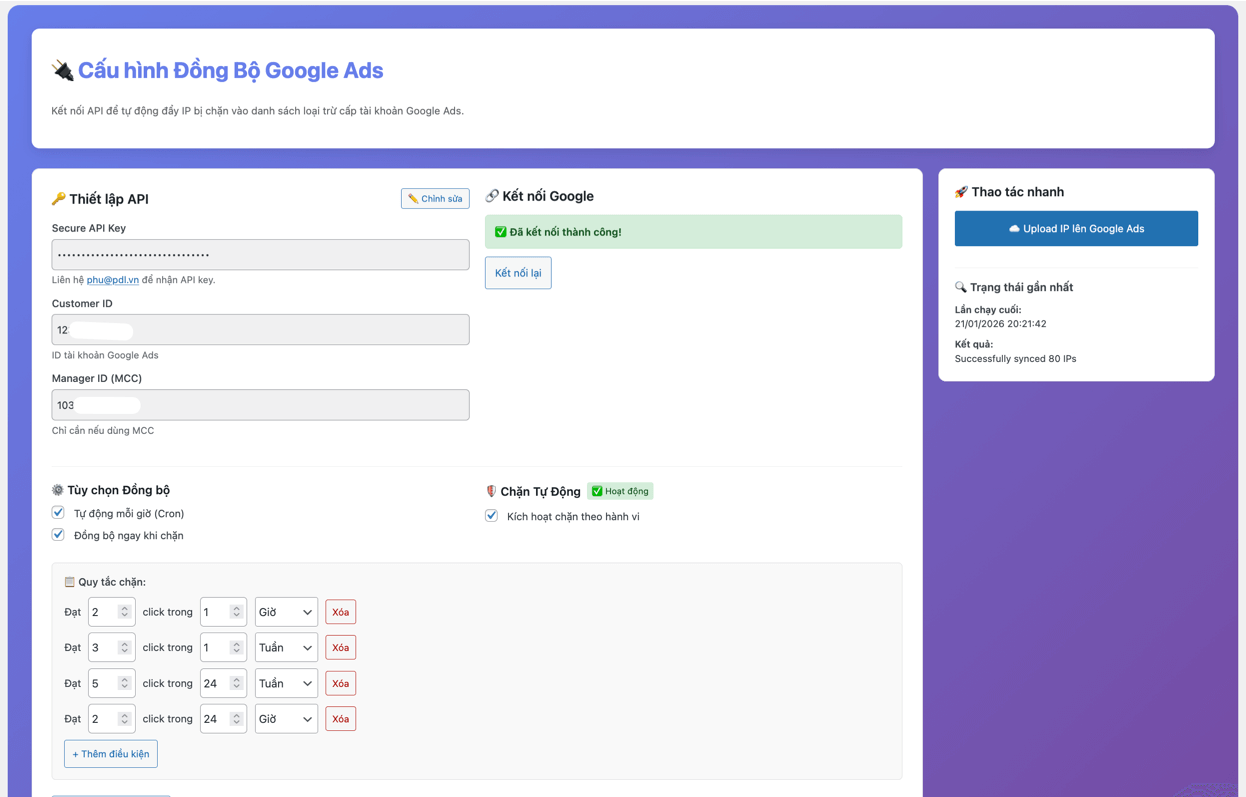Click the Lần chạy cuối: label
1246x797 pixels.
click(988, 310)
